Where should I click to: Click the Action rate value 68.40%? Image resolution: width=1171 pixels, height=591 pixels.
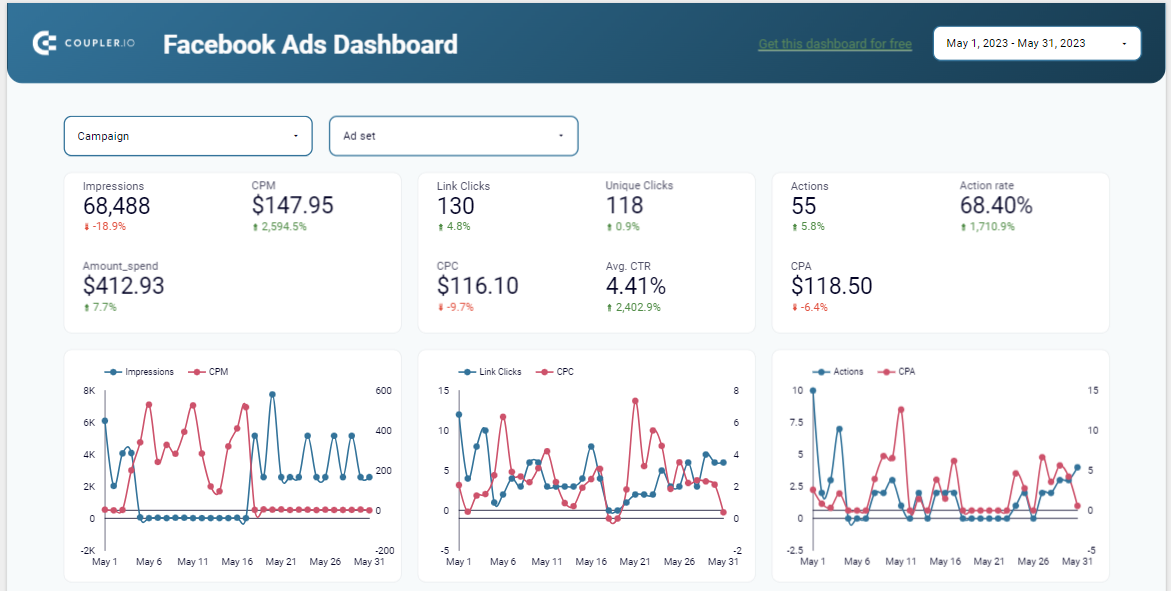click(x=996, y=206)
